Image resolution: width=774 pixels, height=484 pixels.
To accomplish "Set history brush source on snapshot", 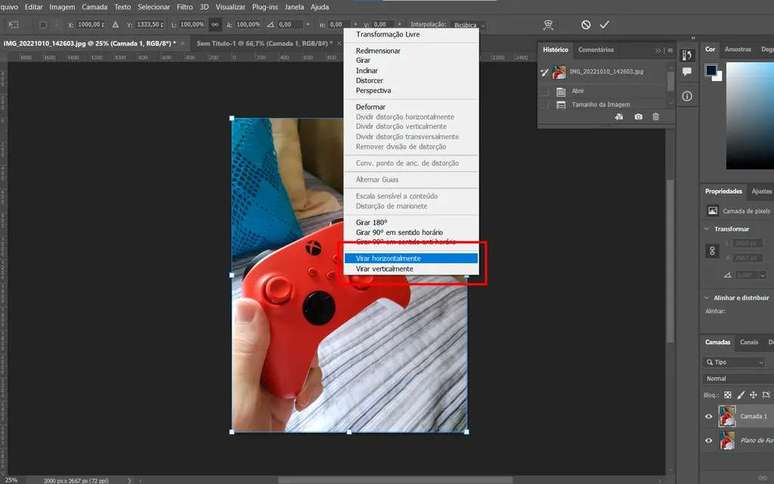I will tap(544, 73).
